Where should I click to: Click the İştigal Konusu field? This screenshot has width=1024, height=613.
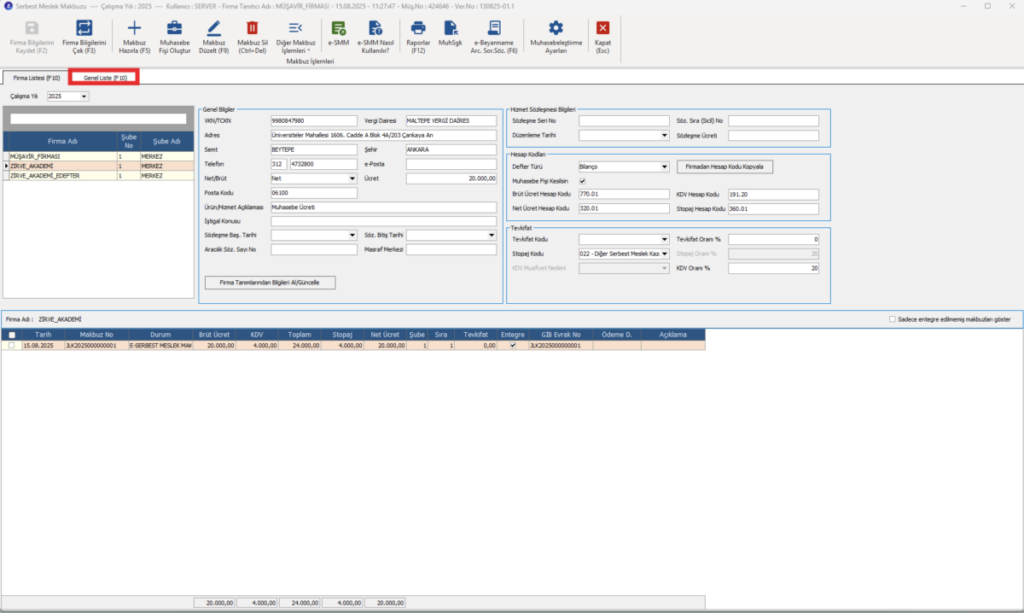(383, 221)
